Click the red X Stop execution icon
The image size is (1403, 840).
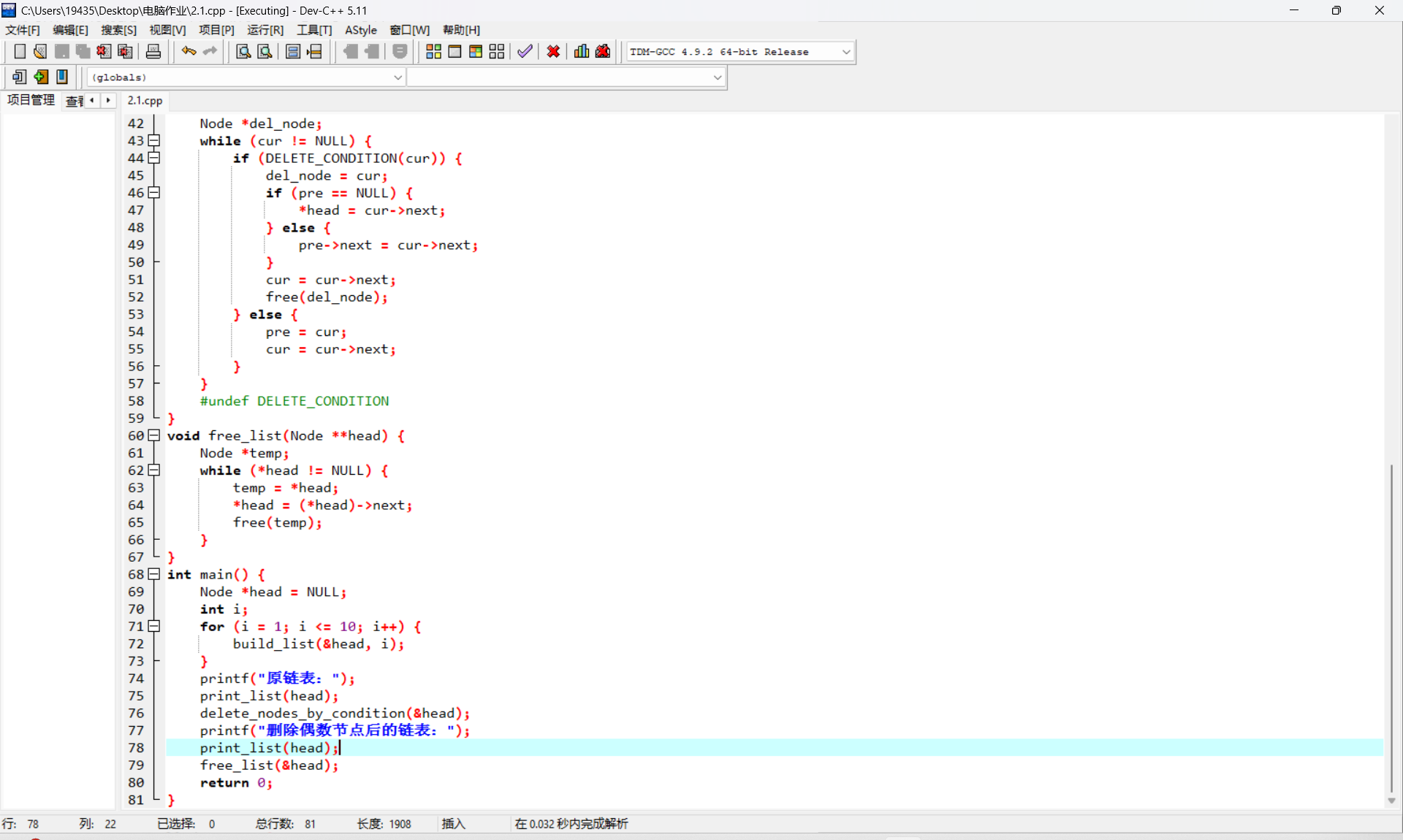(x=553, y=51)
